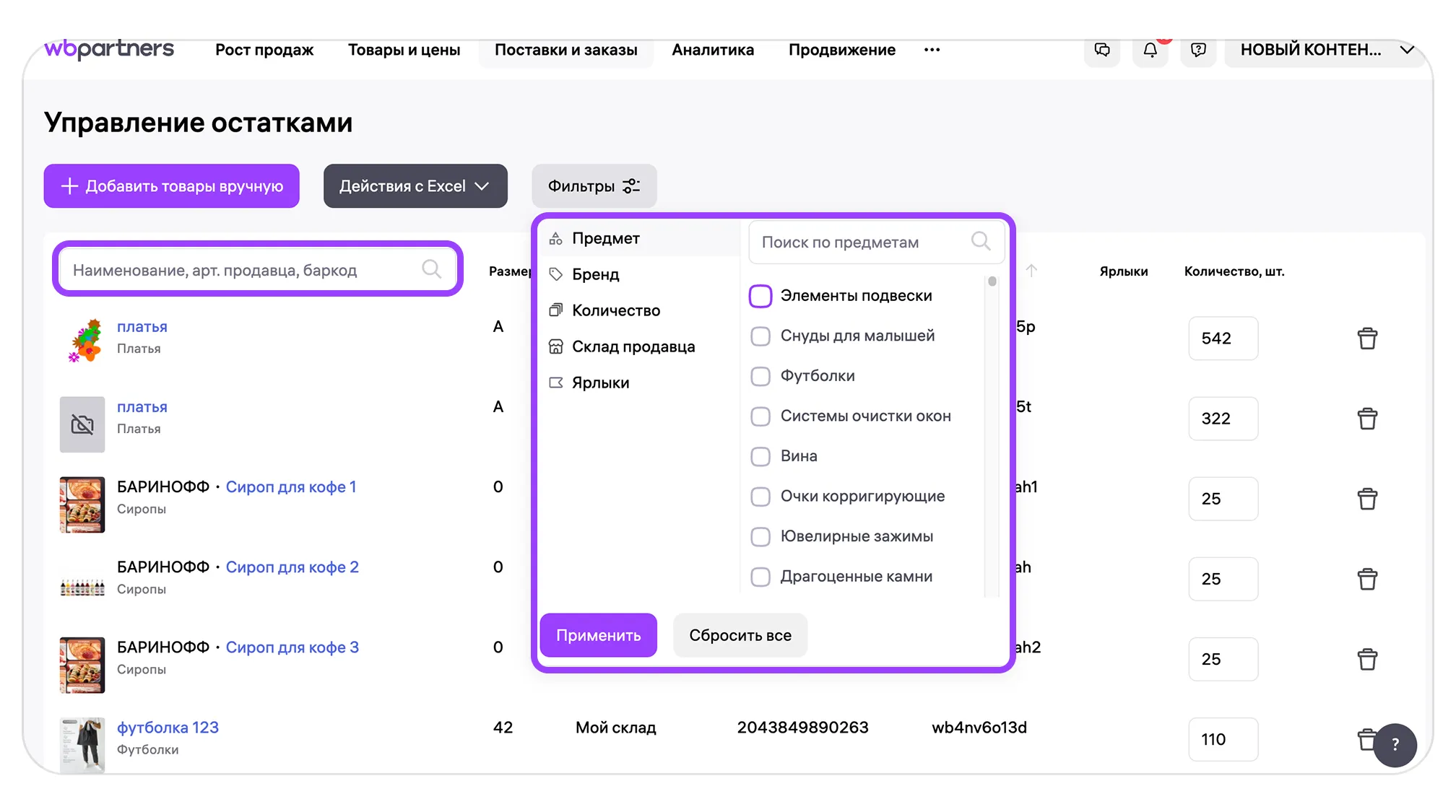Click the subject list scrollbar handle
This screenshot has width=1456, height=812.
coord(992,281)
